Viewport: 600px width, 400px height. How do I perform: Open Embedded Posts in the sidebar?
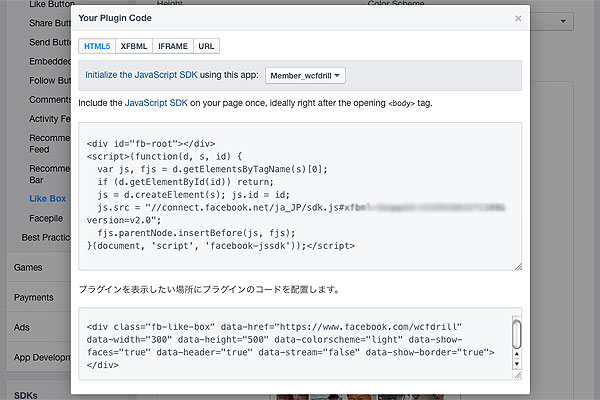click(x=50, y=61)
